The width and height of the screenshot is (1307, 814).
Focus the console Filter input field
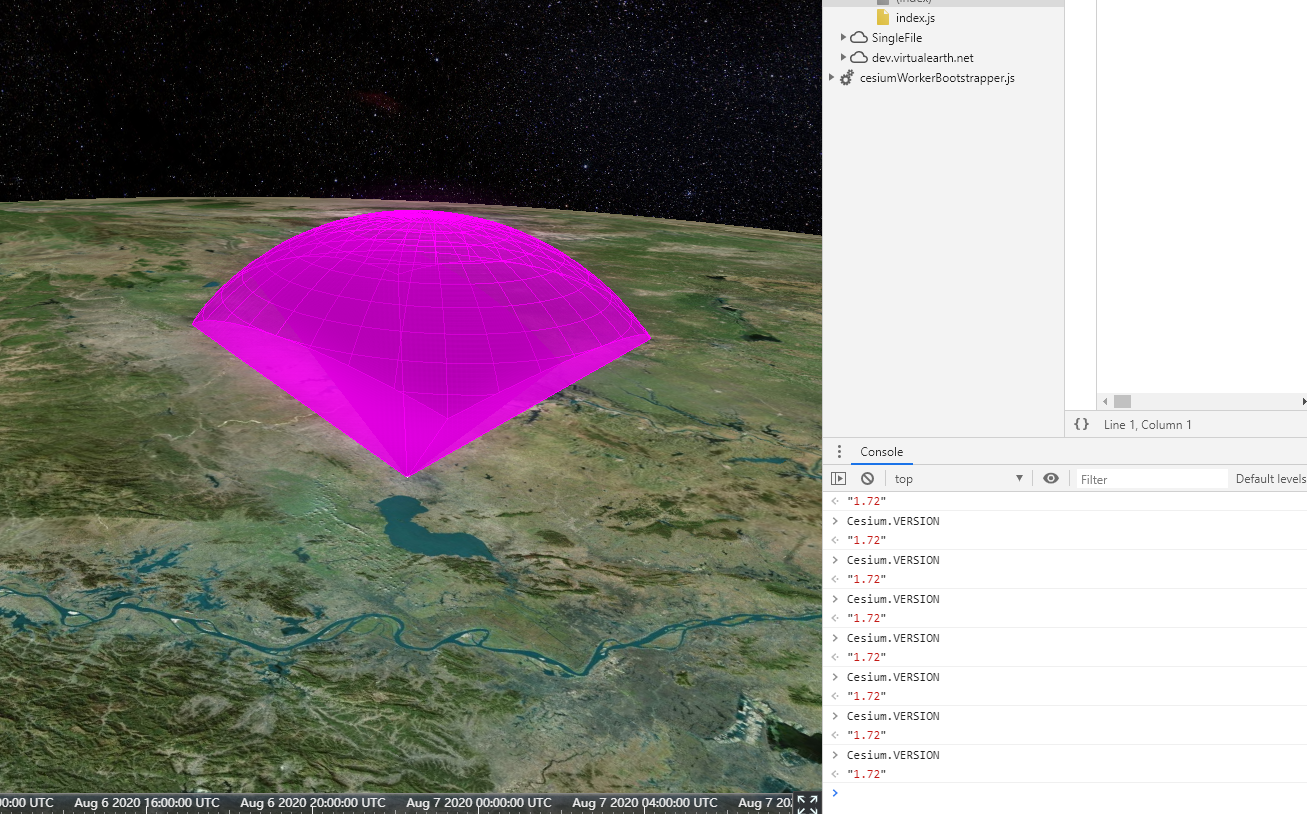(x=1152, y=479)
